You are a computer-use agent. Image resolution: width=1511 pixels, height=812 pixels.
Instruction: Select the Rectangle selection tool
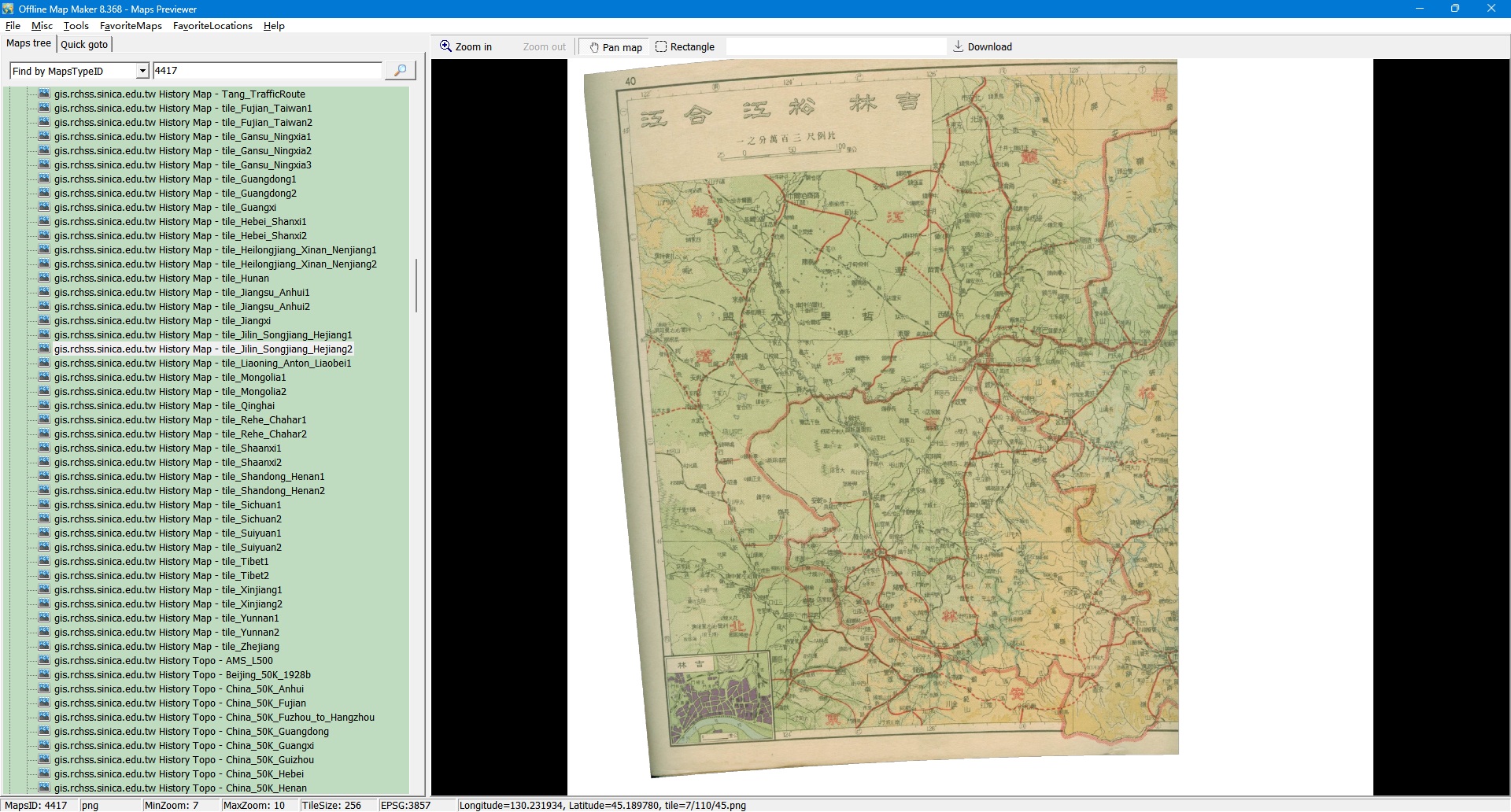pos(685,47)
